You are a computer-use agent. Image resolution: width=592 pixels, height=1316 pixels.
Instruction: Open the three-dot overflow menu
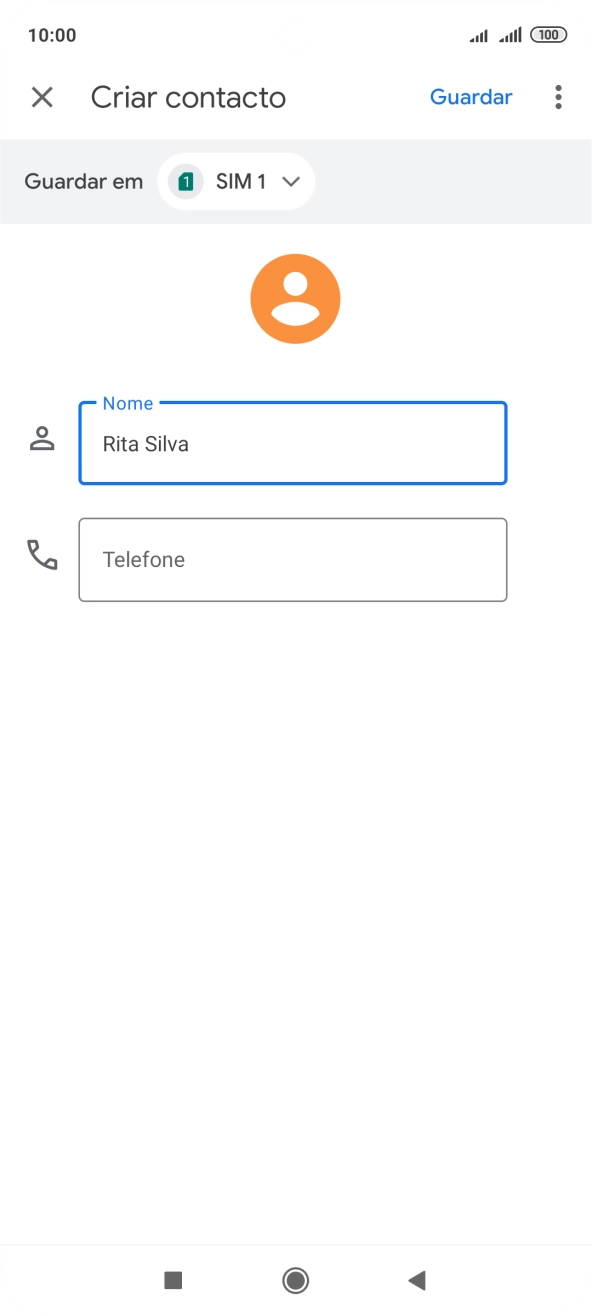[x=558, y=97]
